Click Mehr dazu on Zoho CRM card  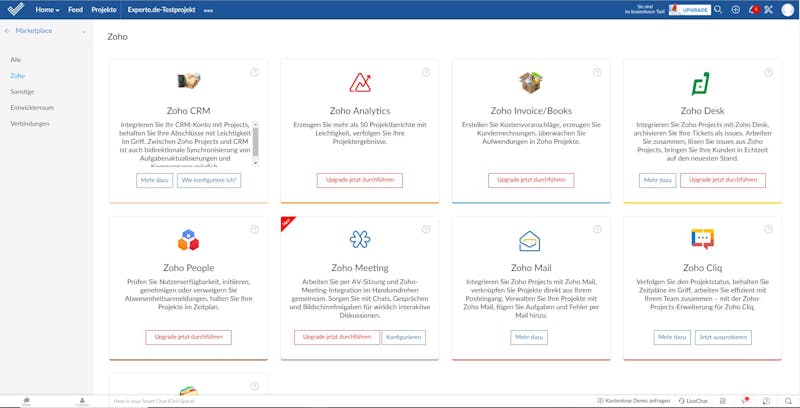(x=155, y=181)
